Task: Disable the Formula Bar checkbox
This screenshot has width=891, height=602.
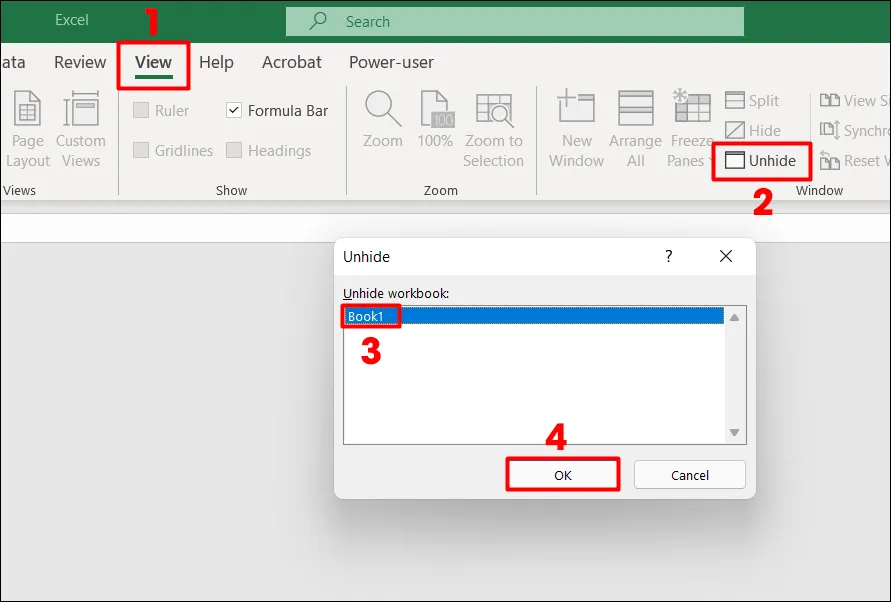Action: point(234,110)
